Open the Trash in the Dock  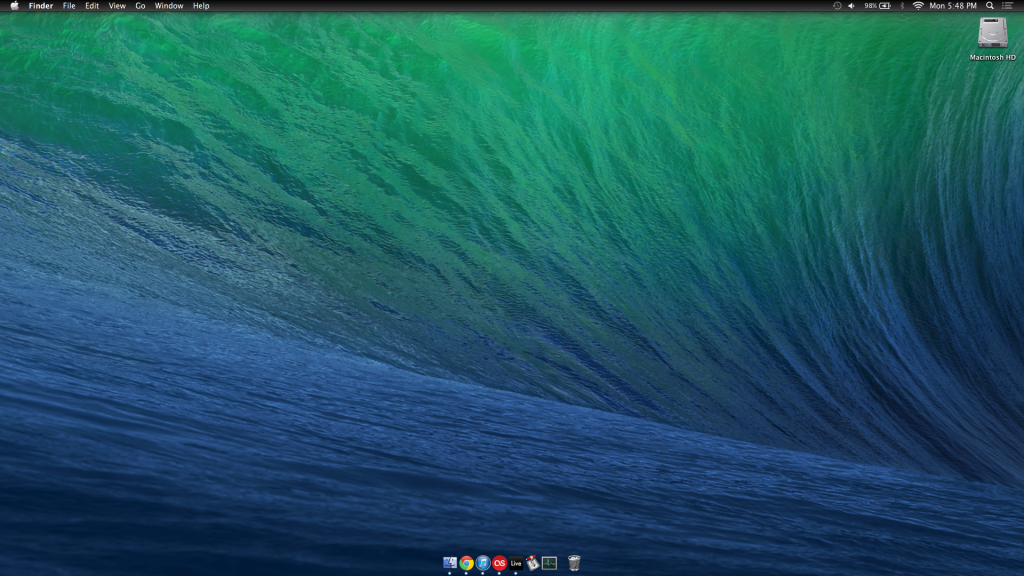pyautogui.click(x=574, y=563)
